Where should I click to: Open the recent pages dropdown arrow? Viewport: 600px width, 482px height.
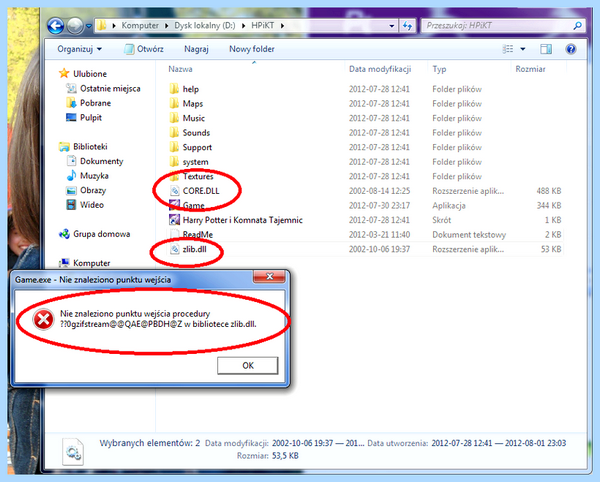click(89, 26)
